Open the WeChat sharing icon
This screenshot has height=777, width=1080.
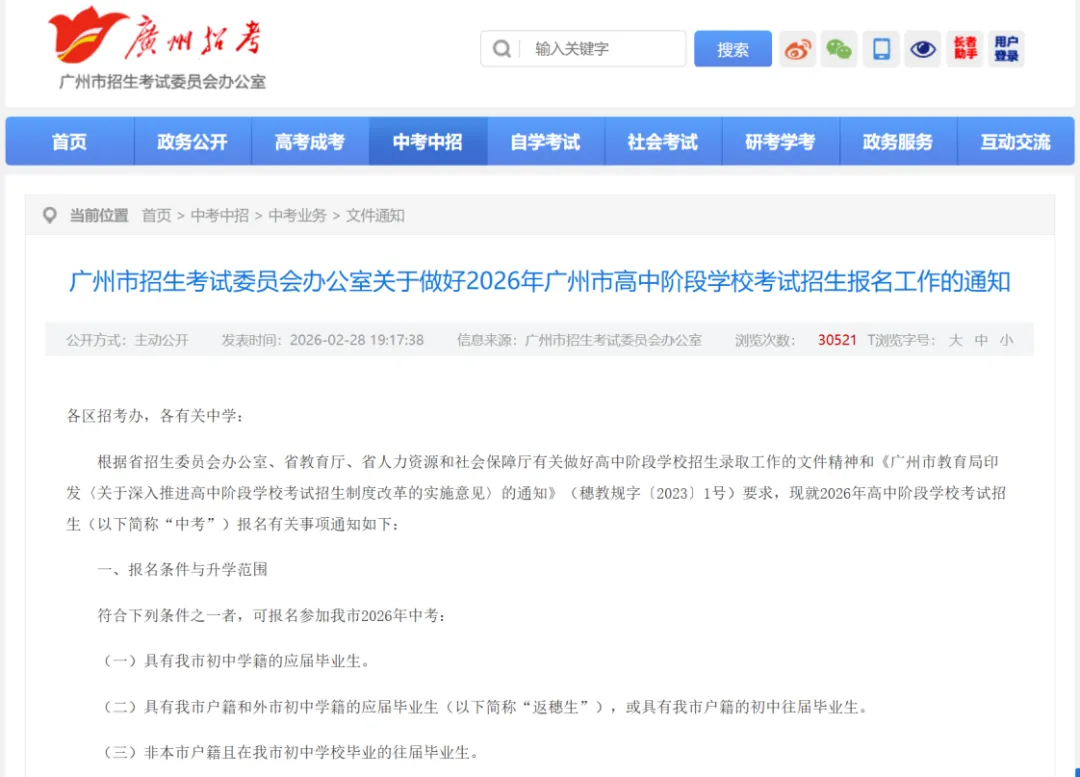(x=839, y=49)
